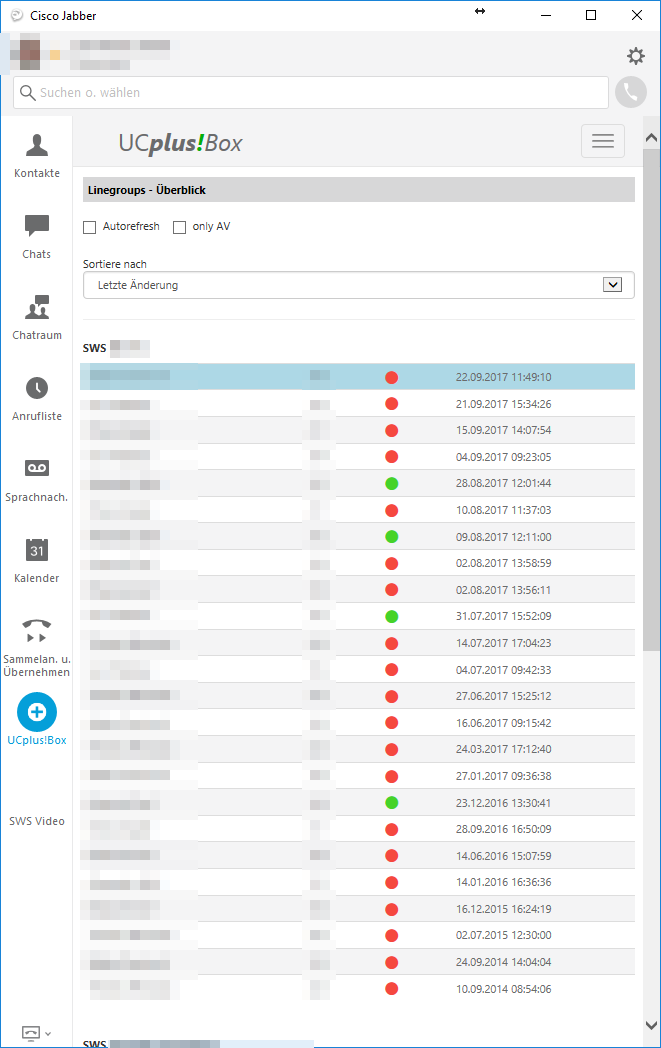Click the Cisco Jabber title bar icon
Viewport: 661px width, 1048px height.
point(17,15)
